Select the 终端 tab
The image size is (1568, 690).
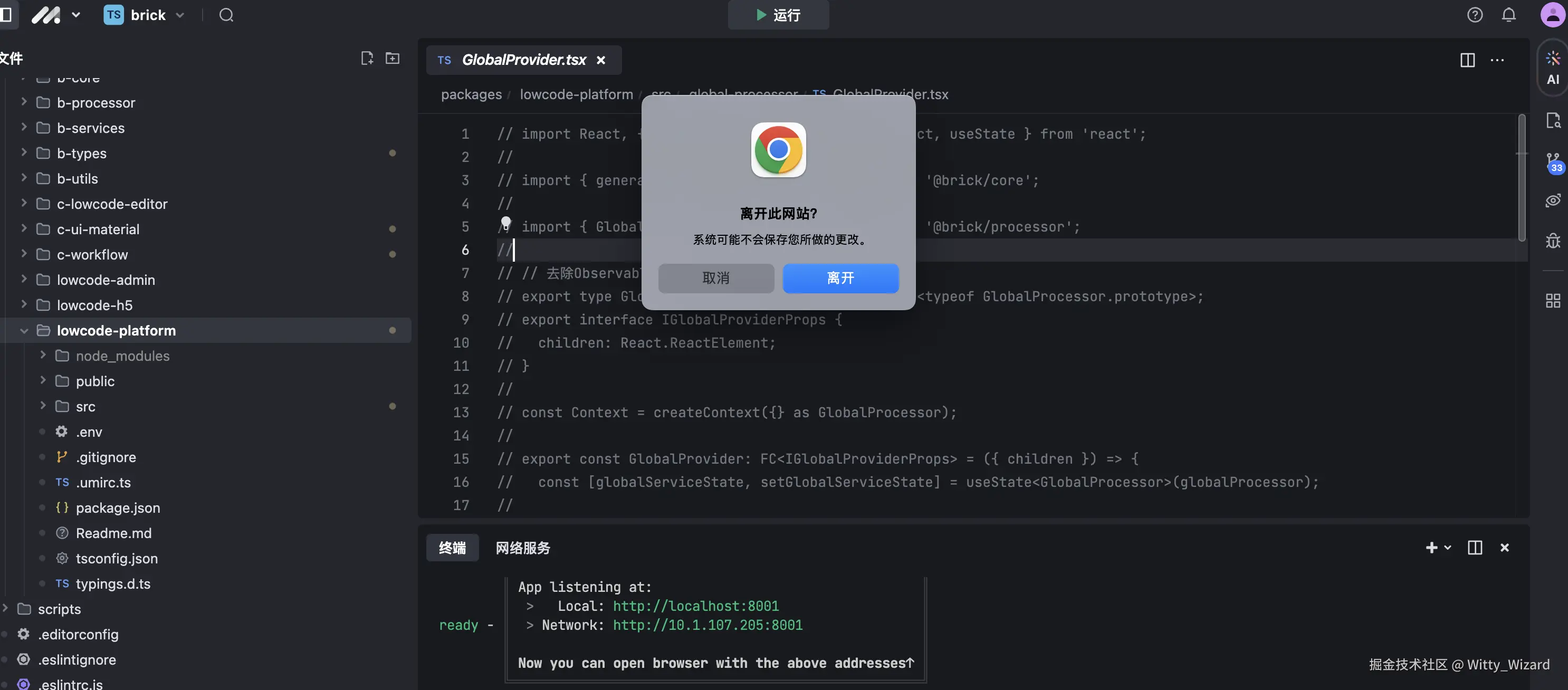click(452, 548)
